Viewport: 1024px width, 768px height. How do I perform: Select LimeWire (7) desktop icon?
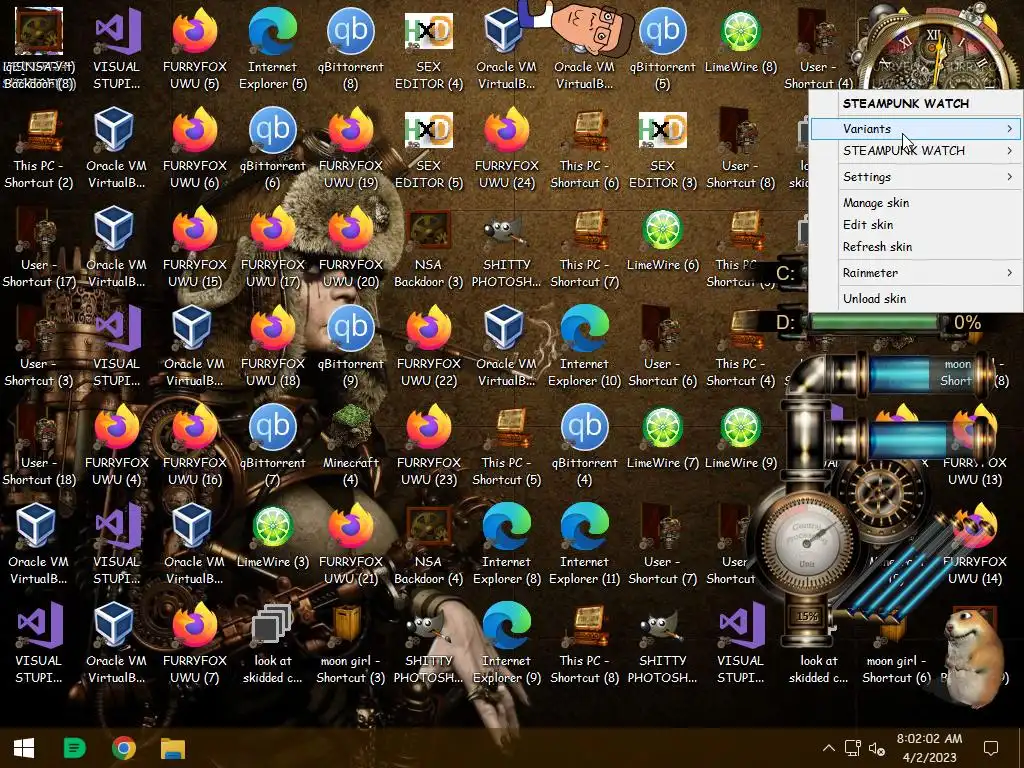pyautogui.click(x=662, y=437)
